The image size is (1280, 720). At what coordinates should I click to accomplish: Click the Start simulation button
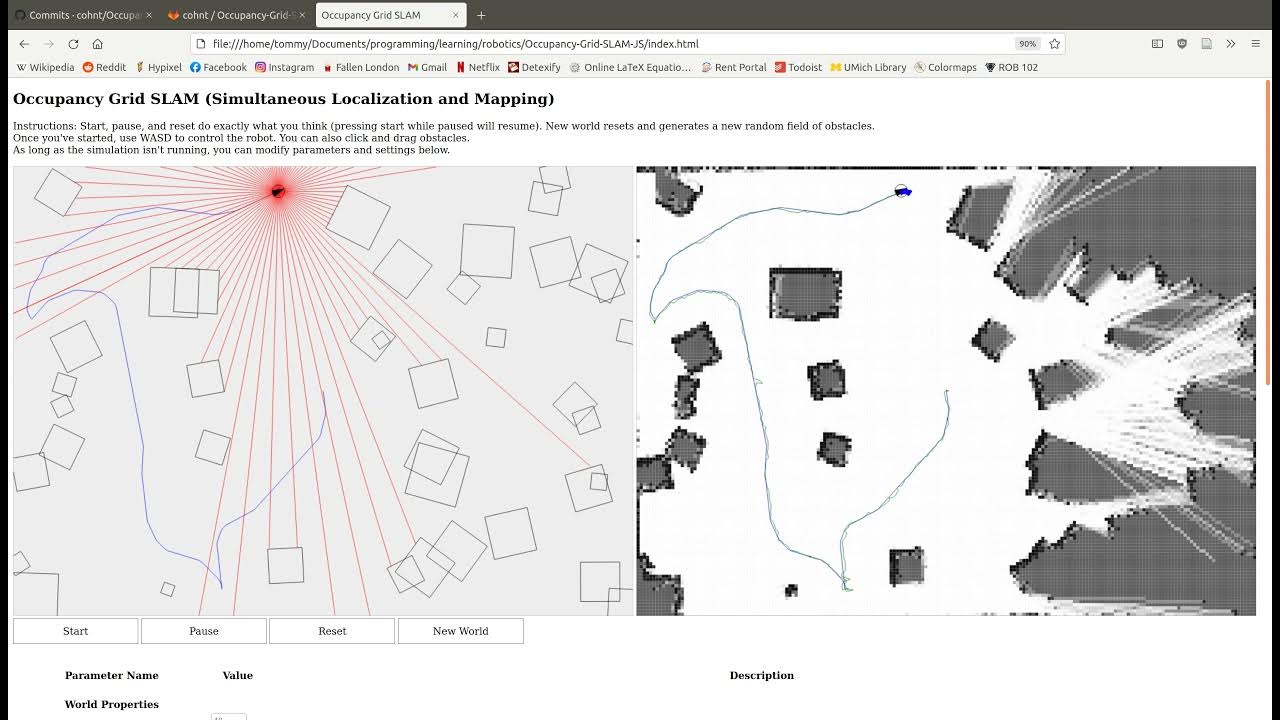tap(75, 631)
